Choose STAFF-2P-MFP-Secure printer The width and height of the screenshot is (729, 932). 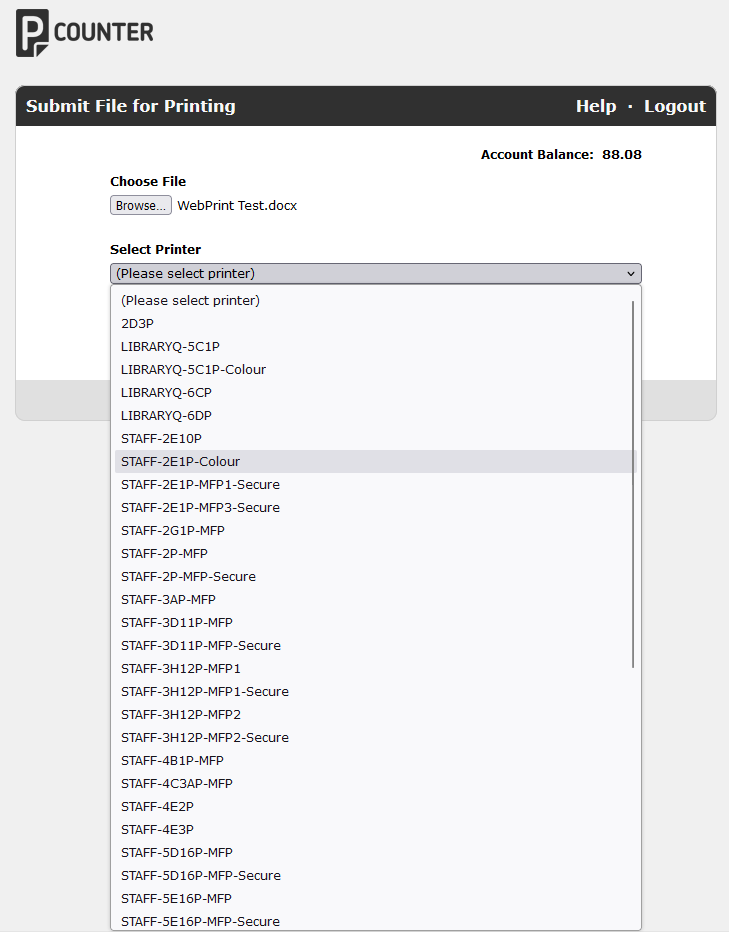(376, 577)
